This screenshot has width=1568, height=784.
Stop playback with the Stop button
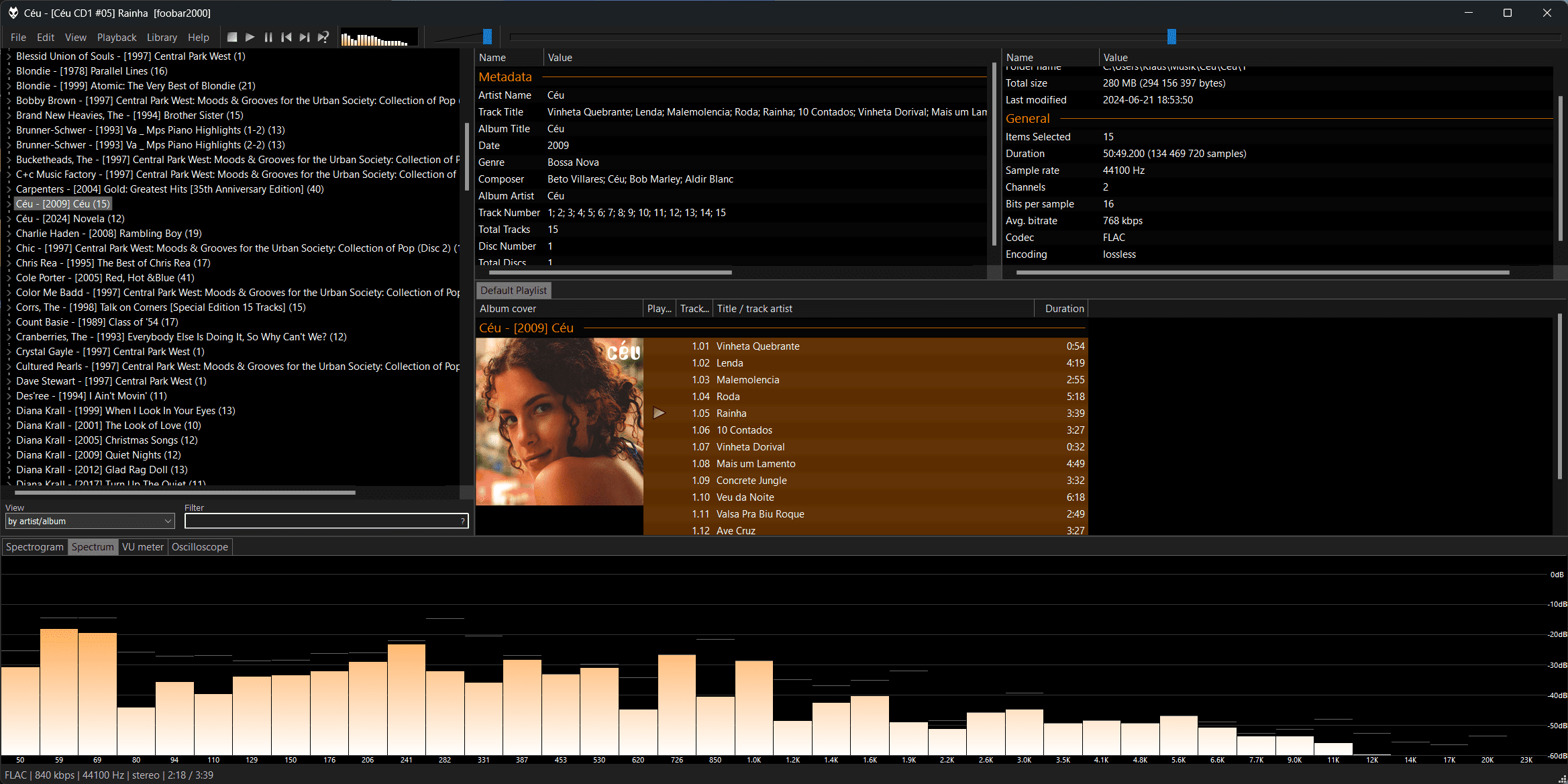(232, 38)
